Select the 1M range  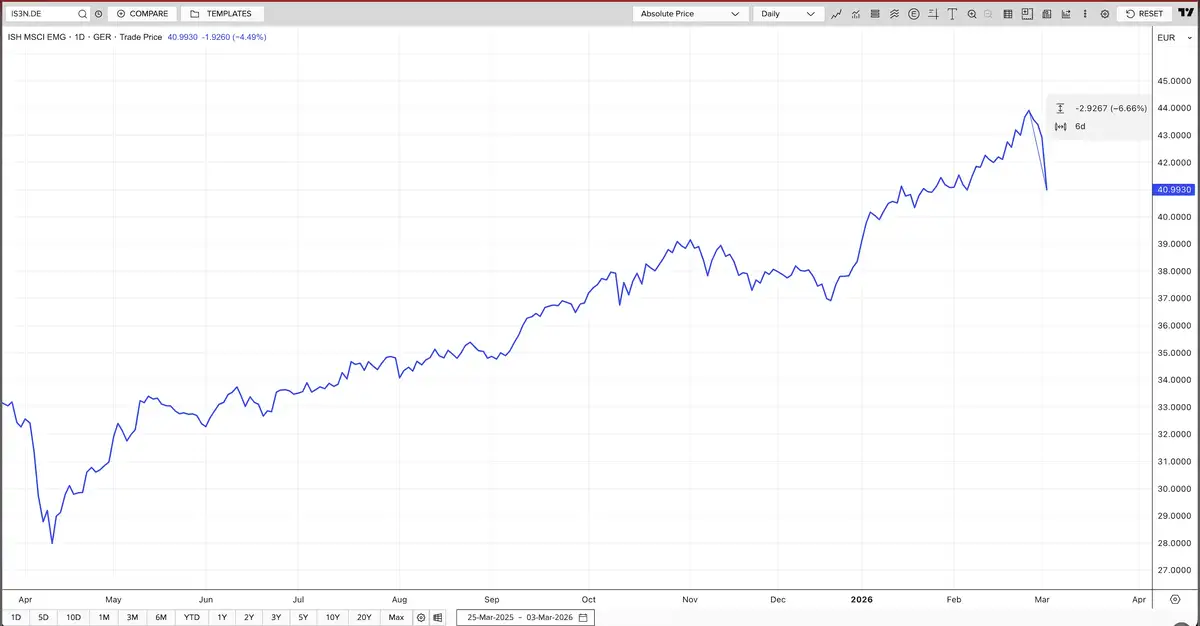pyautogui.click(x=104, y=617)
